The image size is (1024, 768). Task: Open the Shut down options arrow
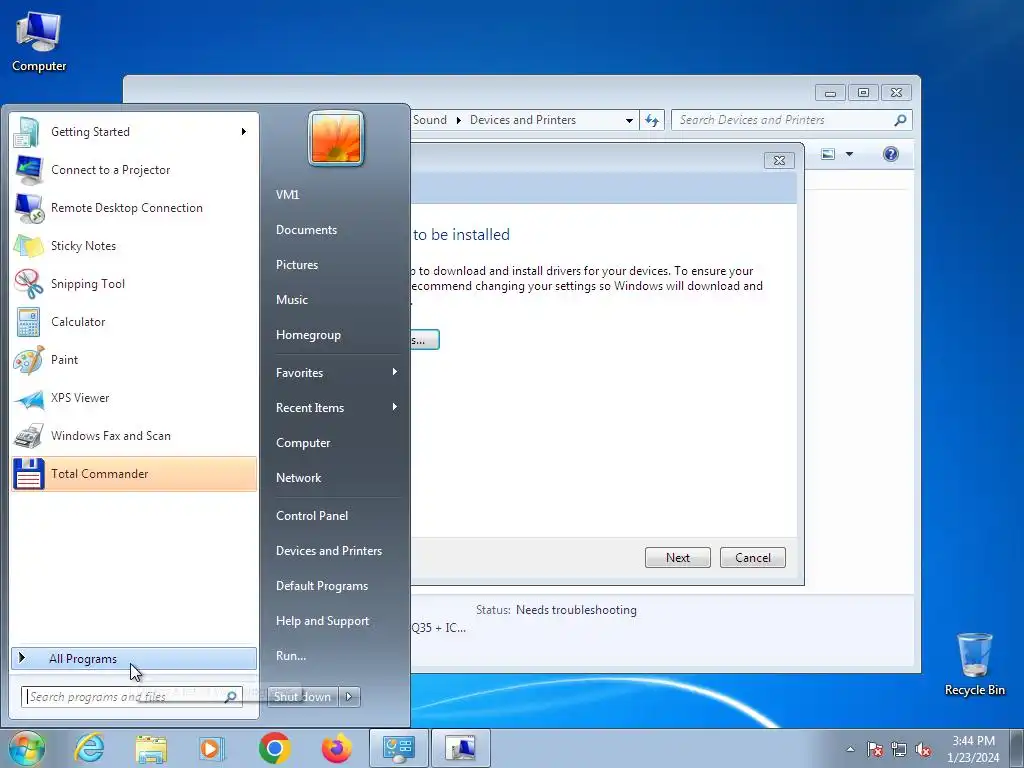pyautogui.click(x=349, y=697)
